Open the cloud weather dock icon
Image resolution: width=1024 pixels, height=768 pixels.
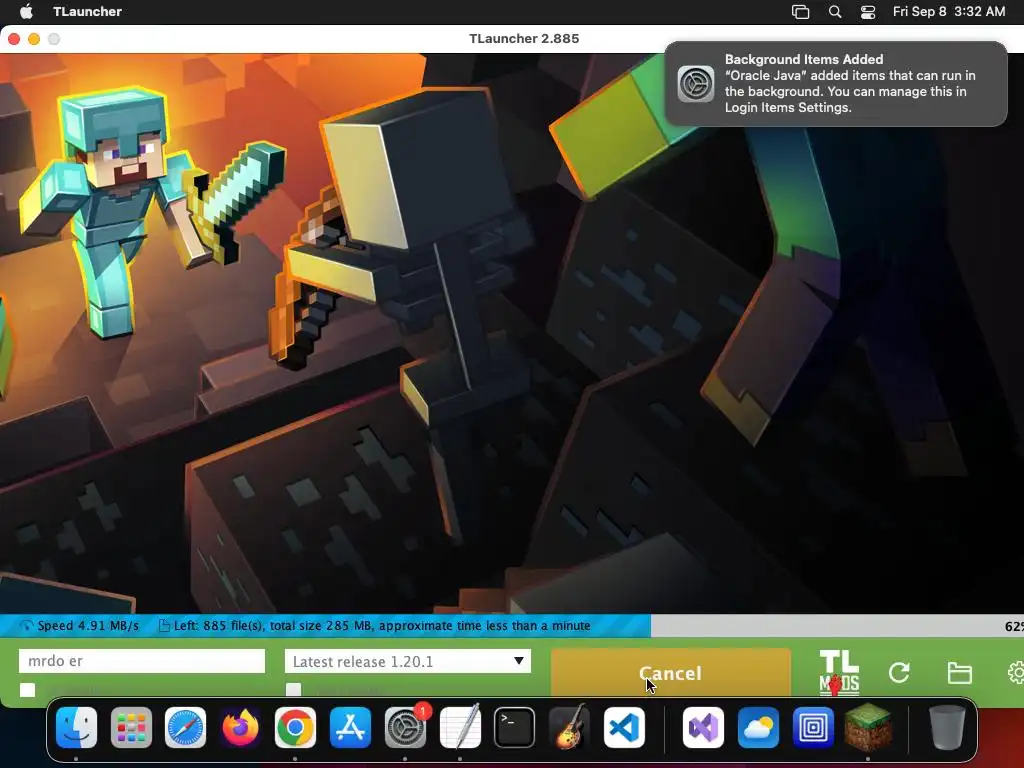pyautogui.click(x=758, y=728)
